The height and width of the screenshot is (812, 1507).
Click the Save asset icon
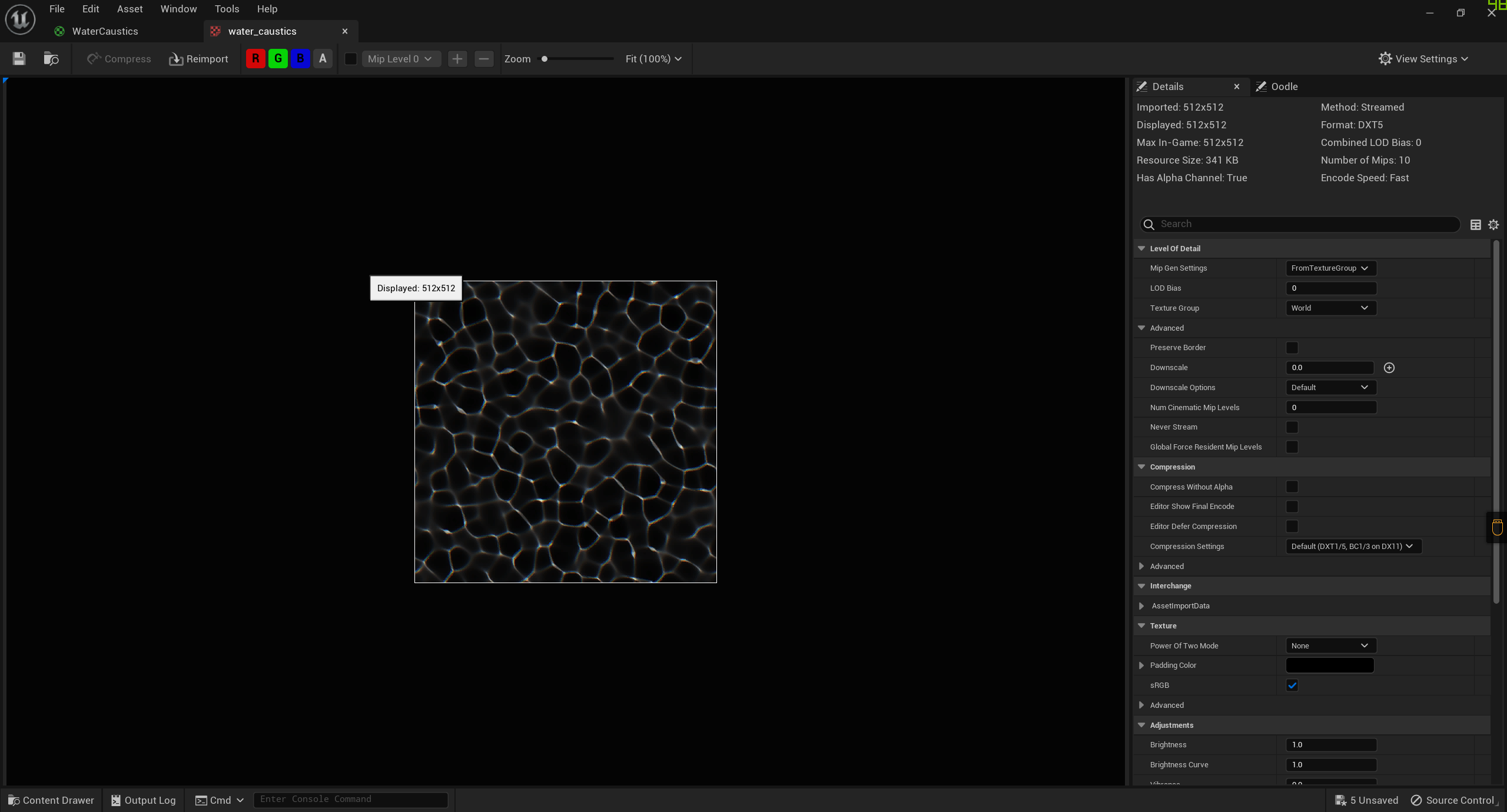[19, 59]
